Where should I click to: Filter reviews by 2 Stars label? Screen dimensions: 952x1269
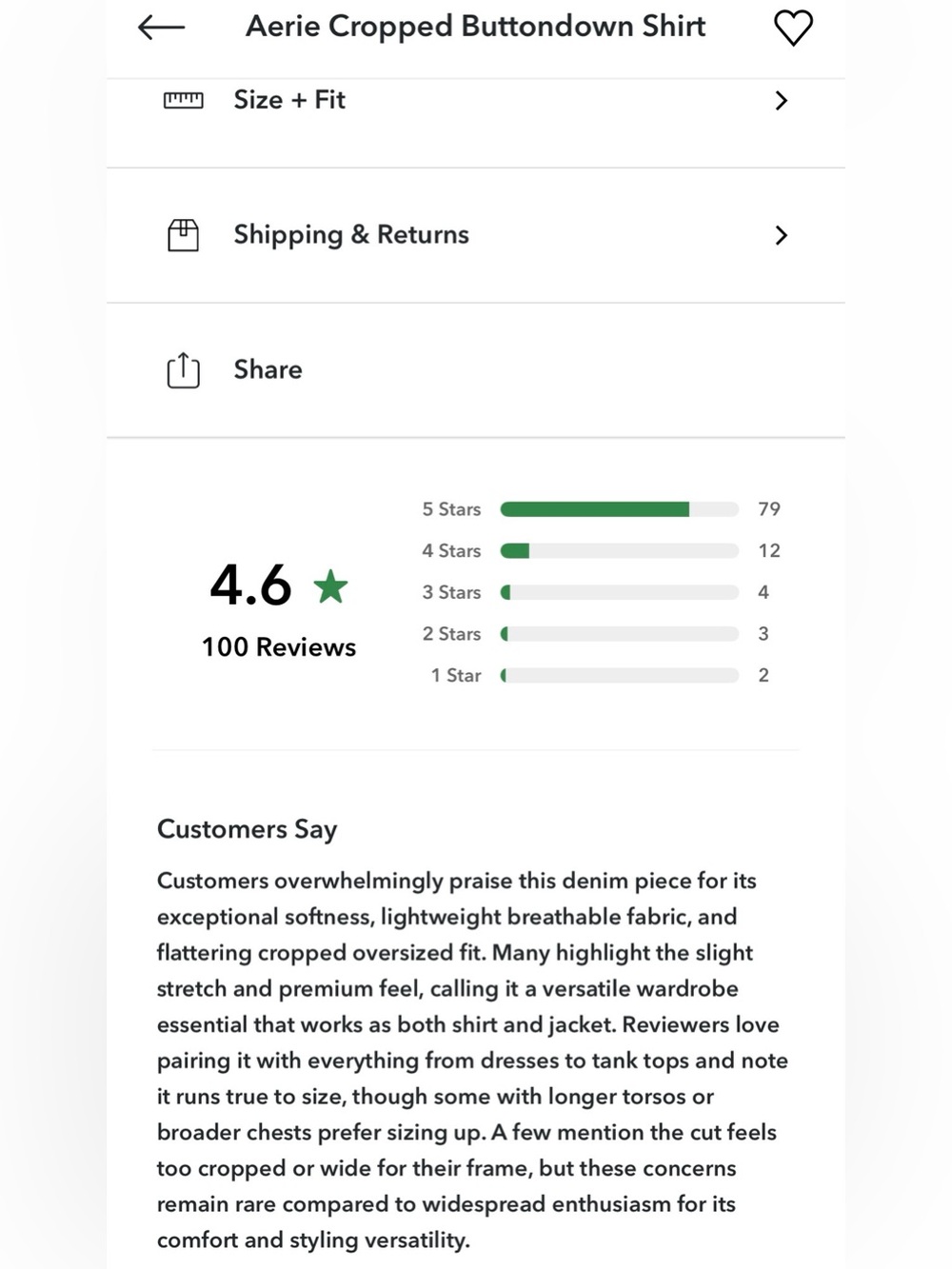coord(451,634)
